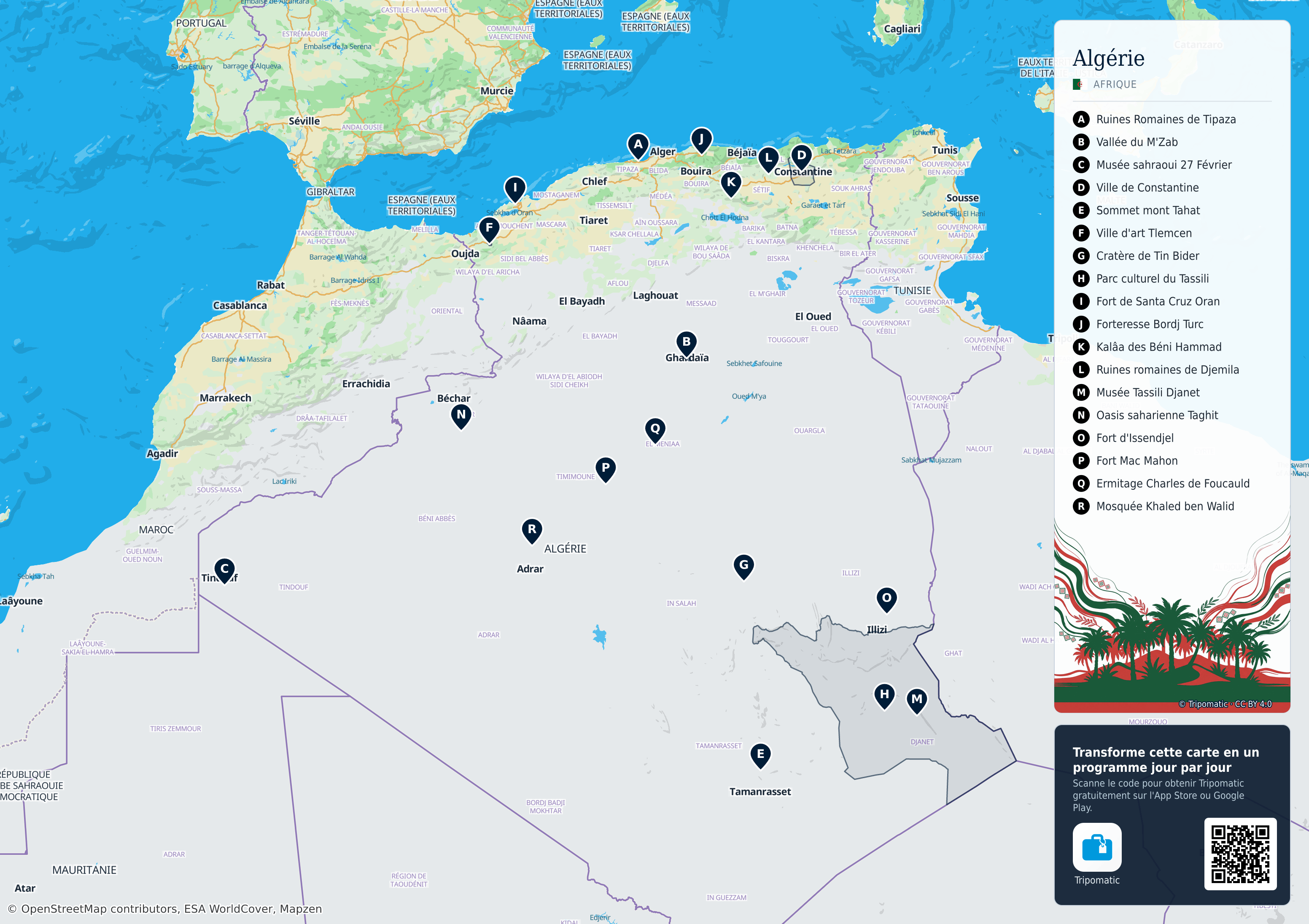This screenshot has height=924, width=1309.
Task: Click the TUNISIE country label
Action: click(912, 291)
